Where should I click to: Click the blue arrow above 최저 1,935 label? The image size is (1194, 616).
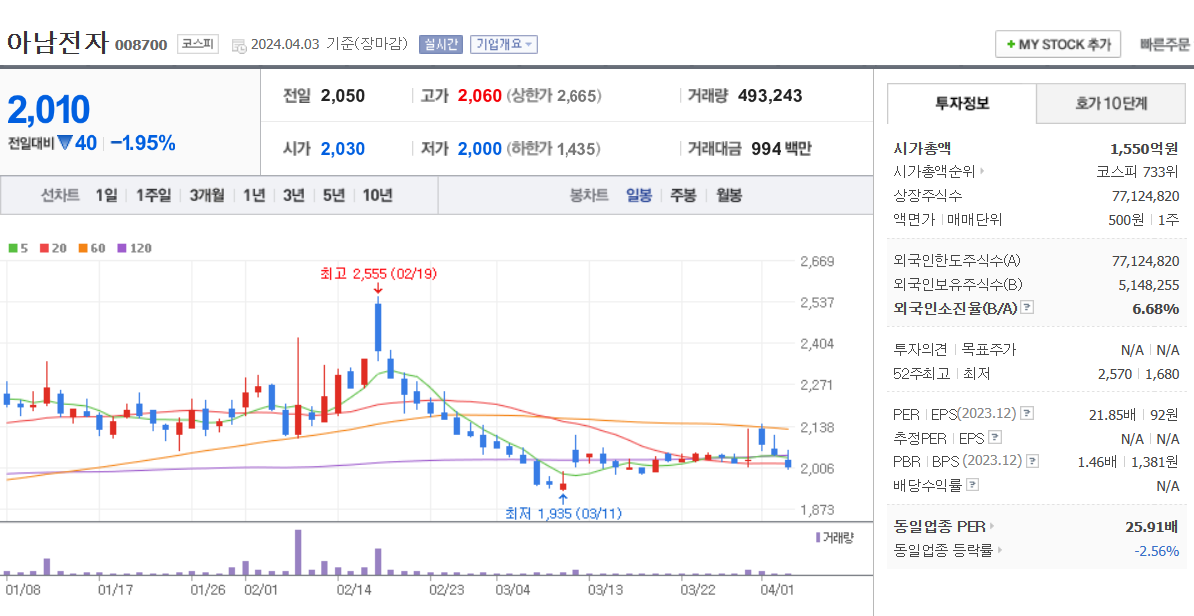(563, 500)
